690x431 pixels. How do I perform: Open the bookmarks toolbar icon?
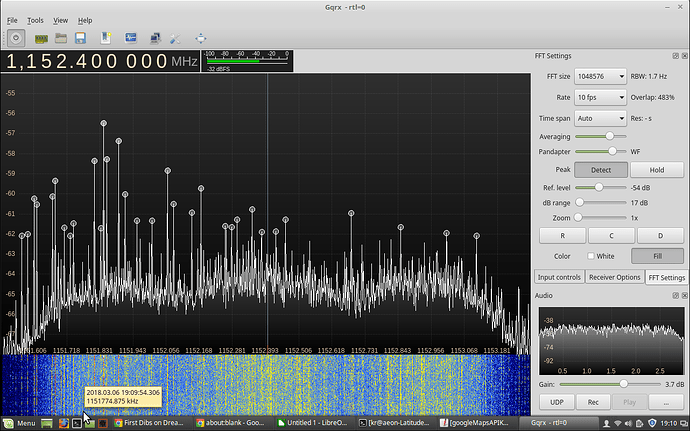coord(106,38)
